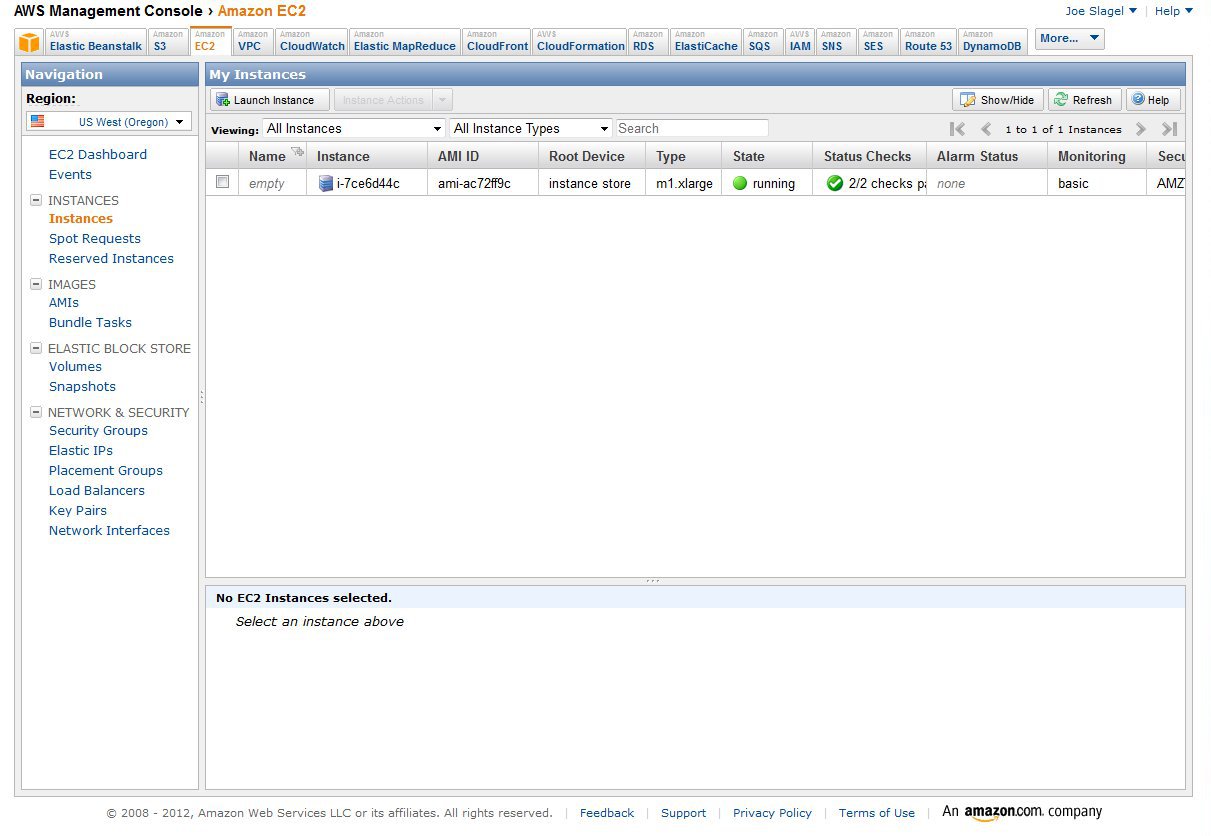Open the Events navigation link
Viewport: 1211px width, 836px height.
pos(70,174)
